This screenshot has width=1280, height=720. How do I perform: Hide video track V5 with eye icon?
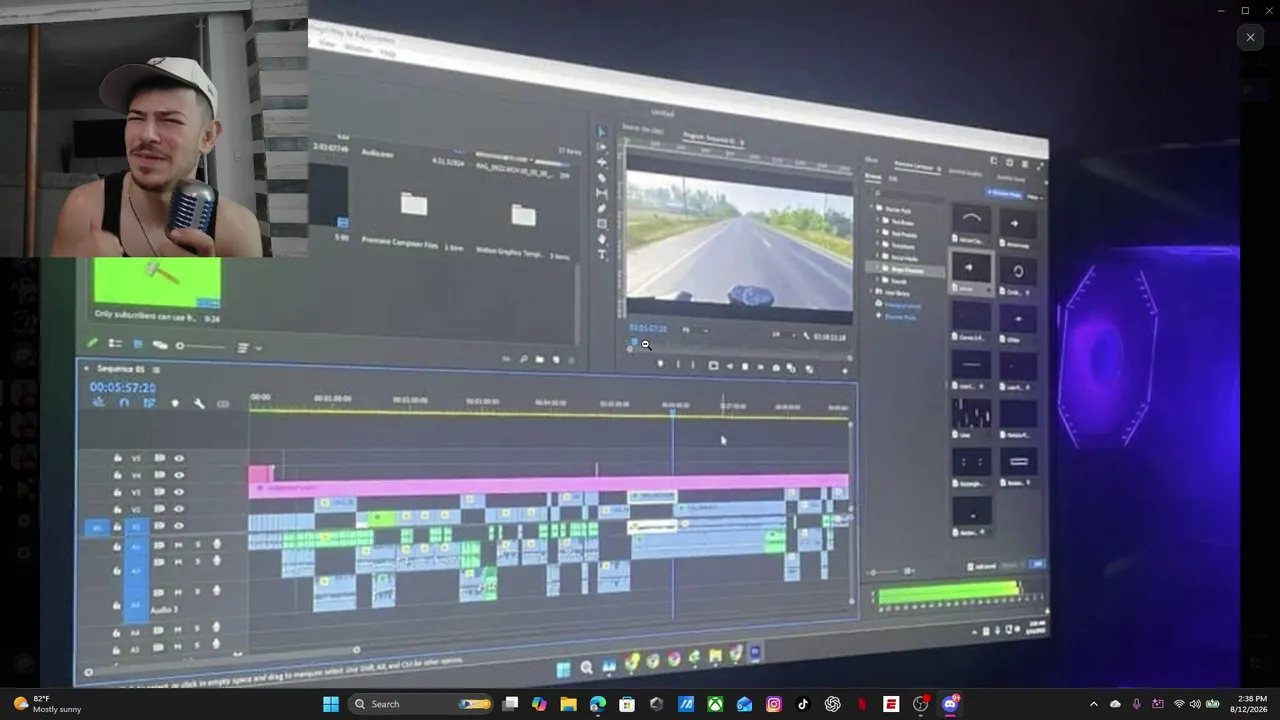click(x=180, y=458)
